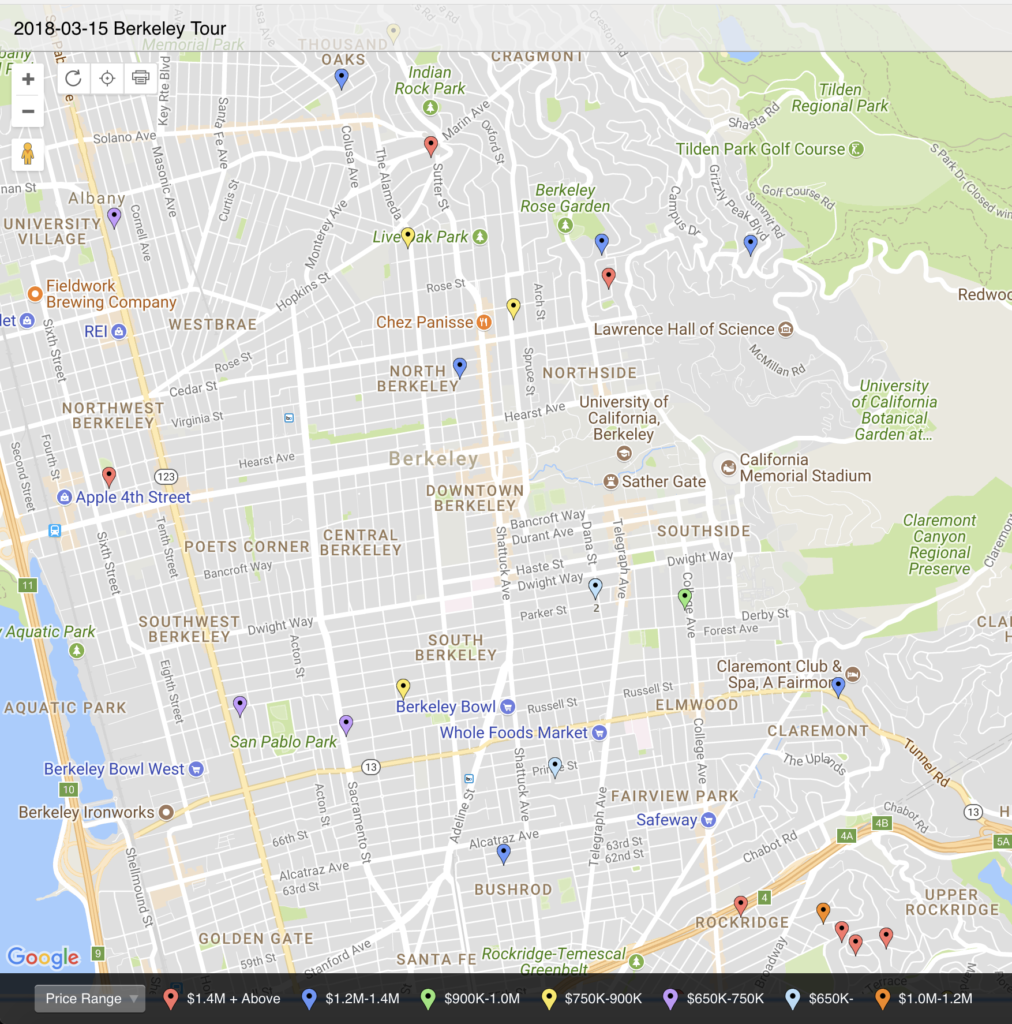Open Berkeley Ironworks place icon
Image resolution: width=1012 pixels, height=1024 pixels.
click(x=166, y=812)
